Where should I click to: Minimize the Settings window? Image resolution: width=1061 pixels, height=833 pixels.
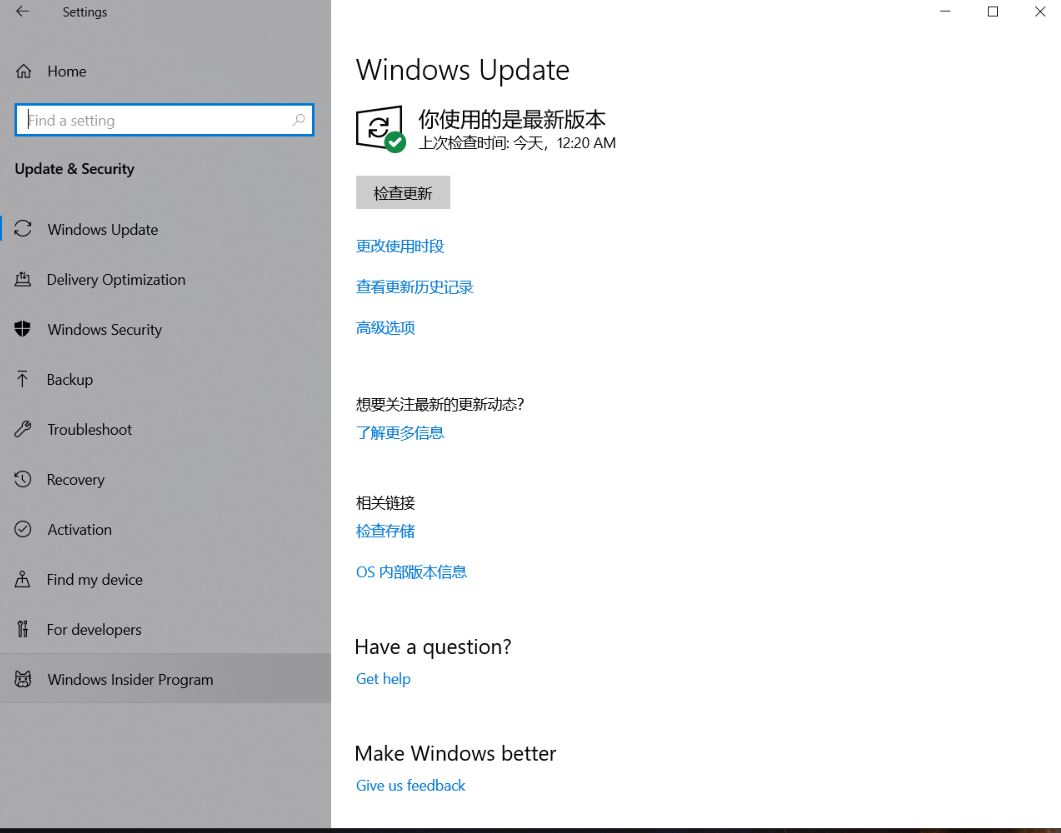pos(945,12)
